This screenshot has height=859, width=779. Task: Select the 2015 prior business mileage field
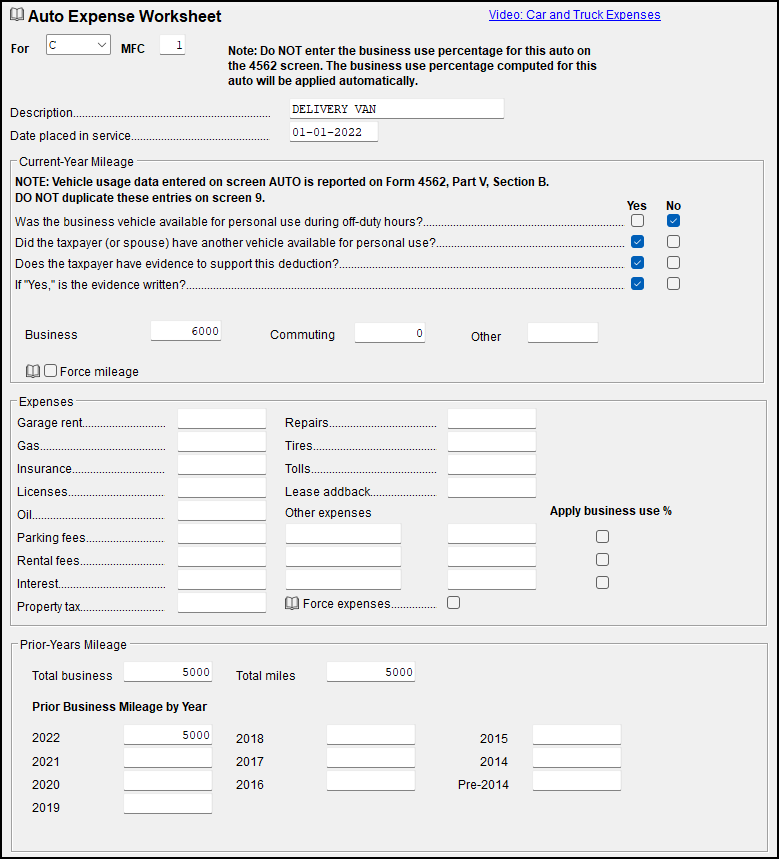[577, 735]
